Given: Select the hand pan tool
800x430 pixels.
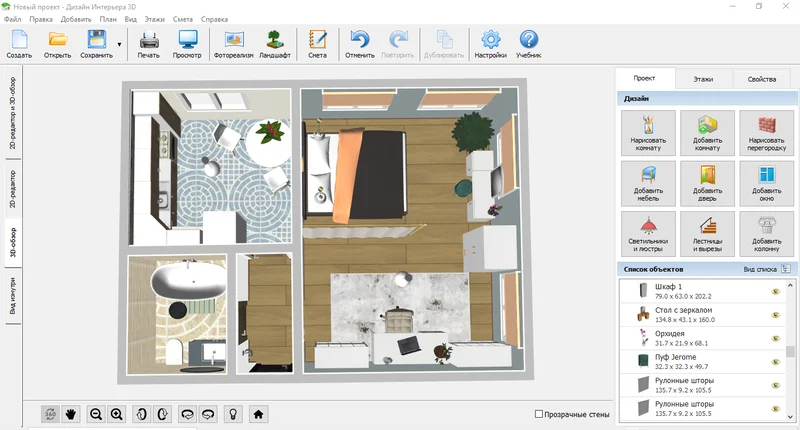Looking at the screenshot, I should 71,413.
